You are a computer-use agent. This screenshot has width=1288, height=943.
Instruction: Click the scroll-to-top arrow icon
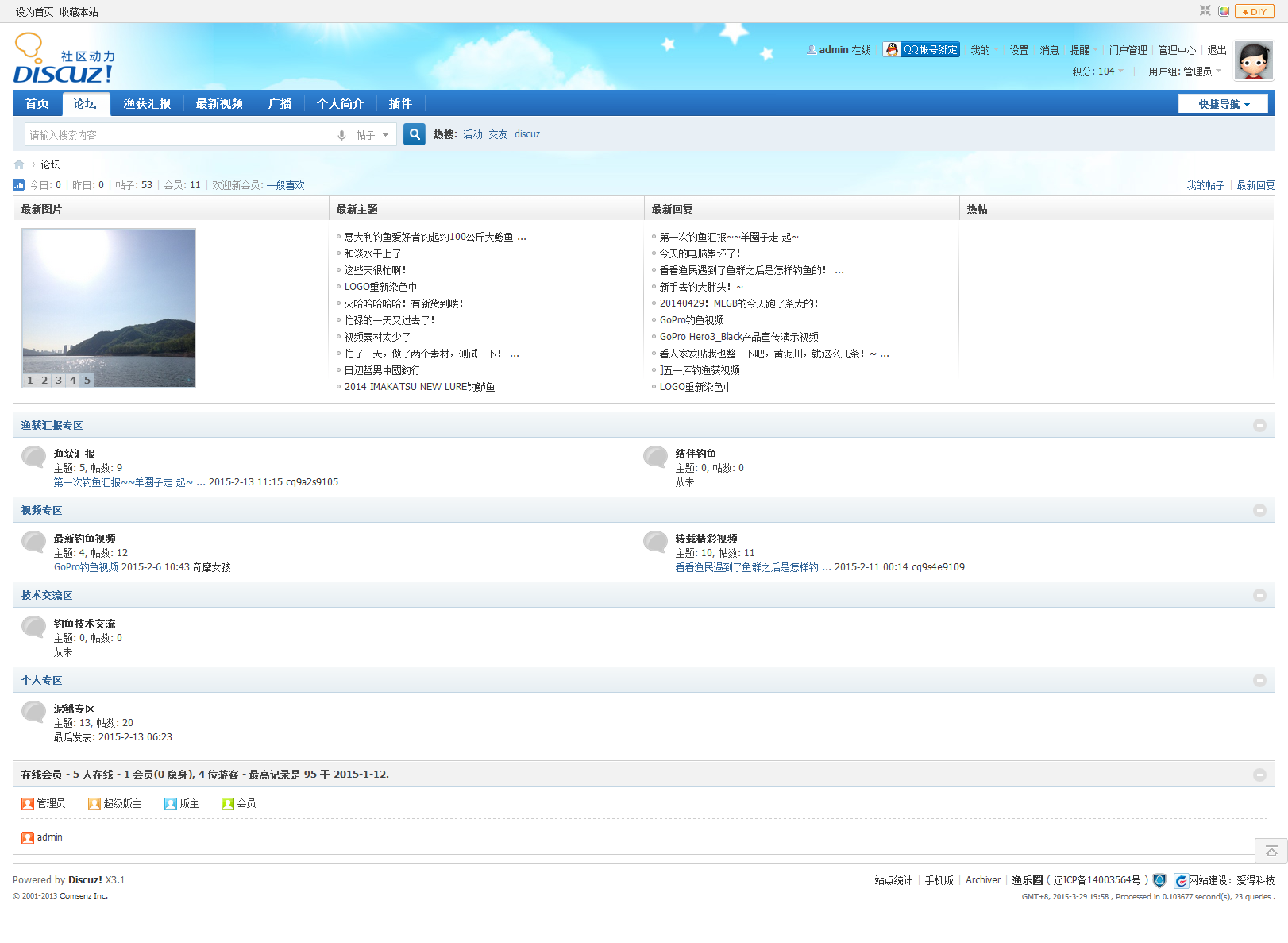[x=1271, y=851]
